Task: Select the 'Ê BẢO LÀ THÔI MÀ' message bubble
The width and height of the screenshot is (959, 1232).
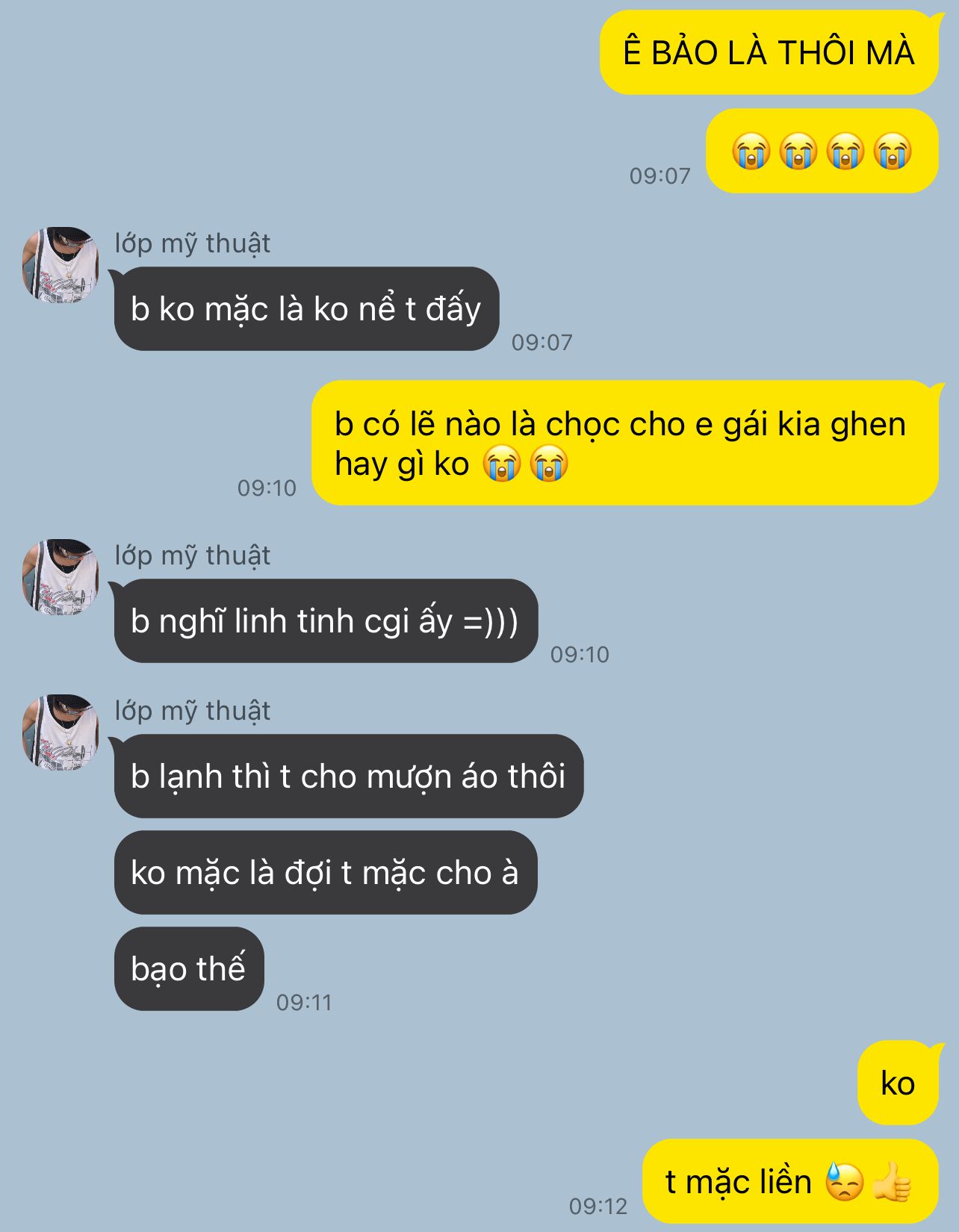Action: (x=769, y=52)
